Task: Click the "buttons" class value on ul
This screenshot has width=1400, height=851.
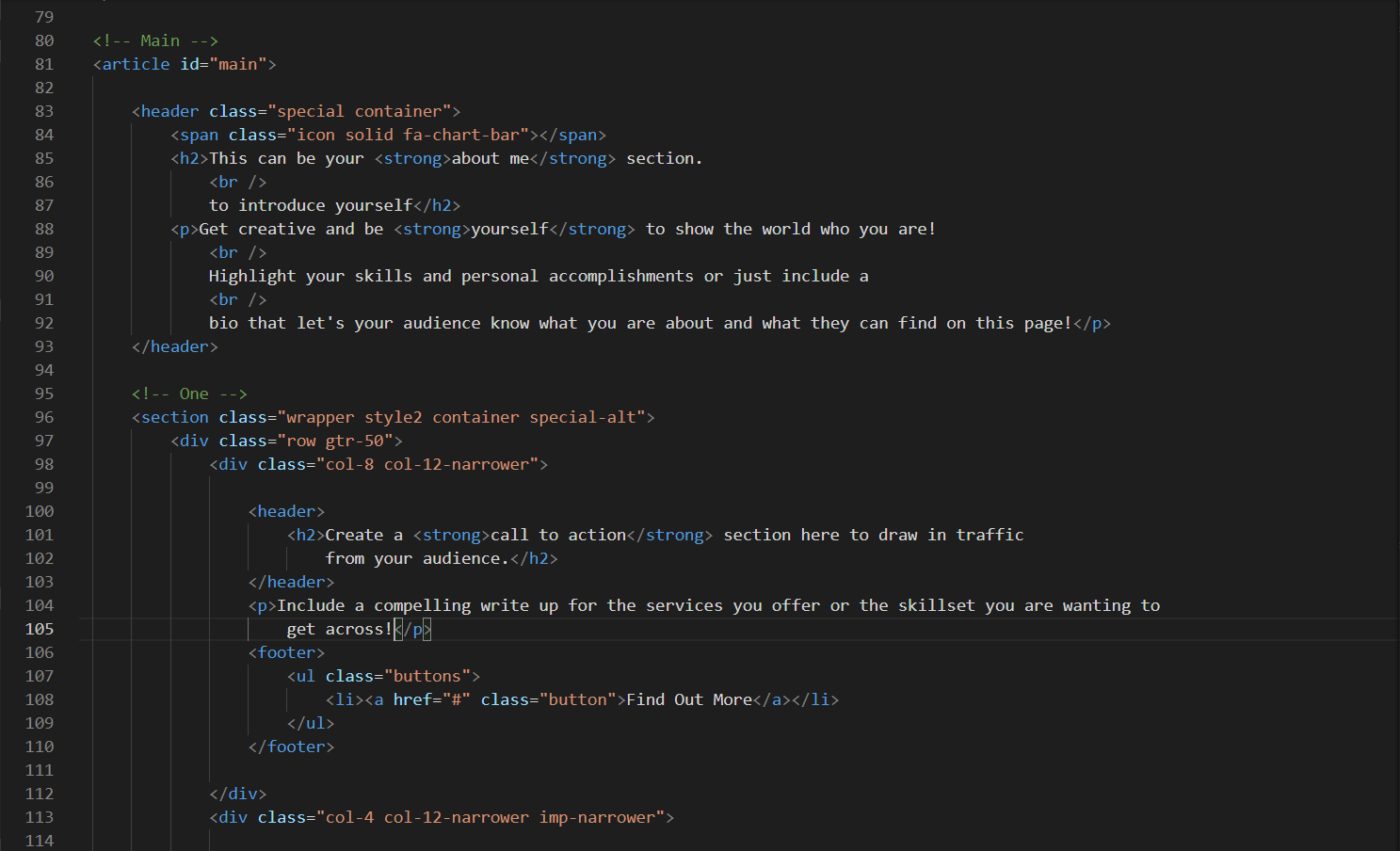Action: coord(427,676)
